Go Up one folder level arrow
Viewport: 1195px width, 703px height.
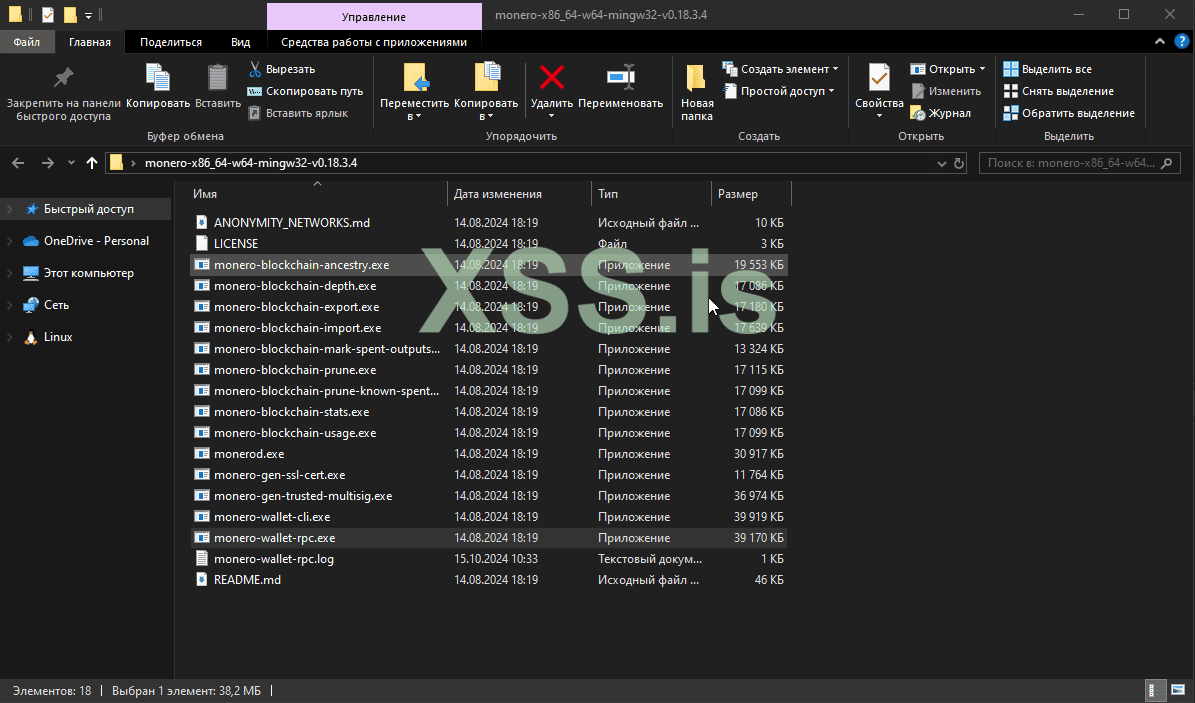91,163
